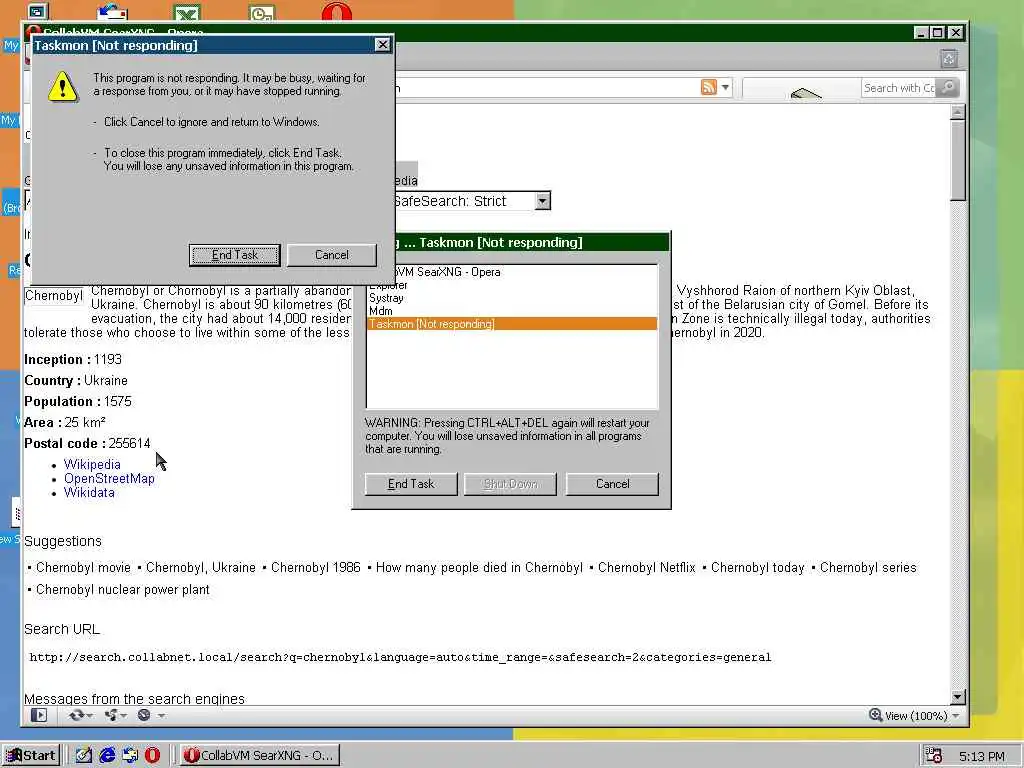Click the Outlook Express quick launch icon
Image resolution: width=1024 pixels, height=768 pixels.
pos(130,756)
